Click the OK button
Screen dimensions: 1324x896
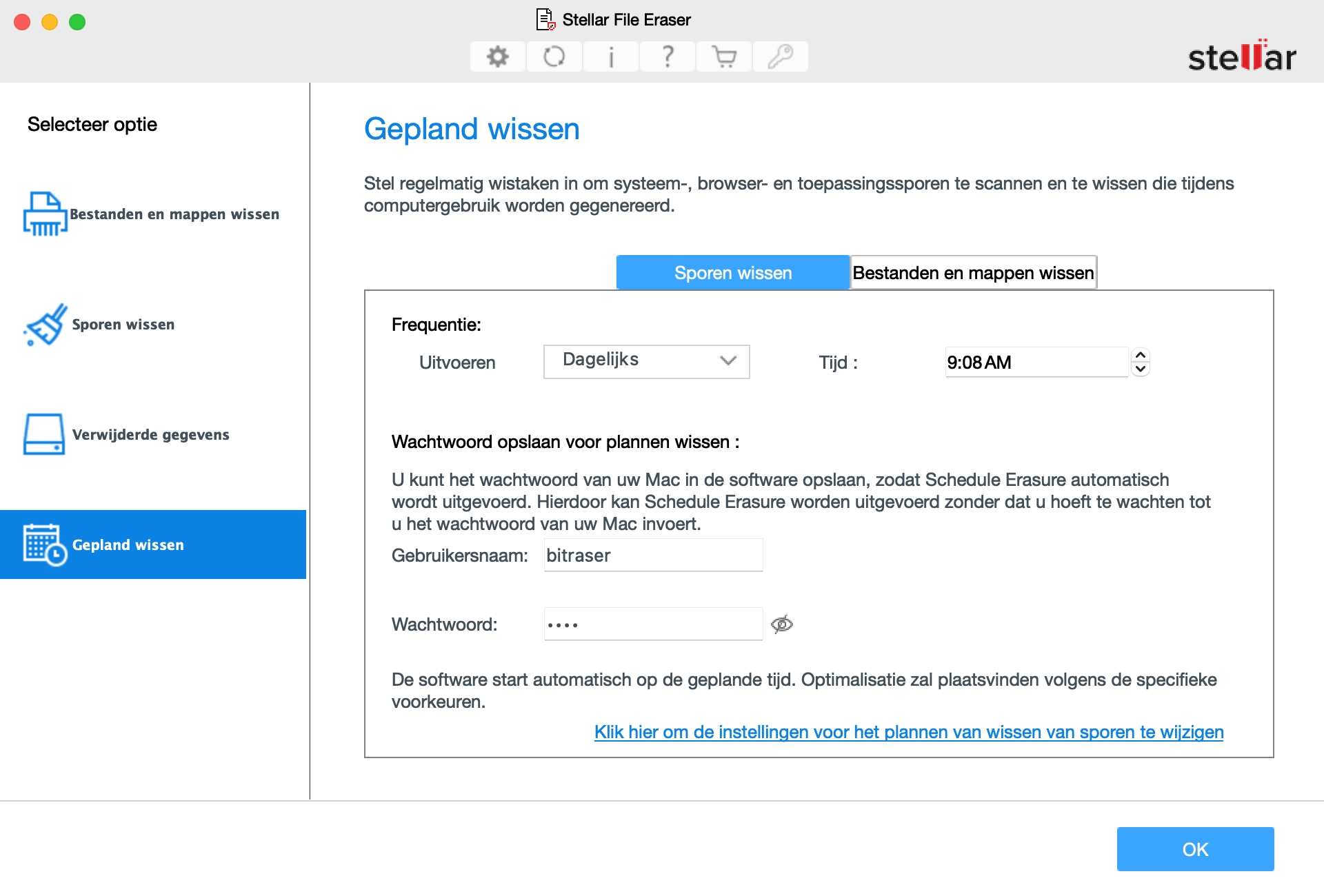click(x=1195, y=849)
